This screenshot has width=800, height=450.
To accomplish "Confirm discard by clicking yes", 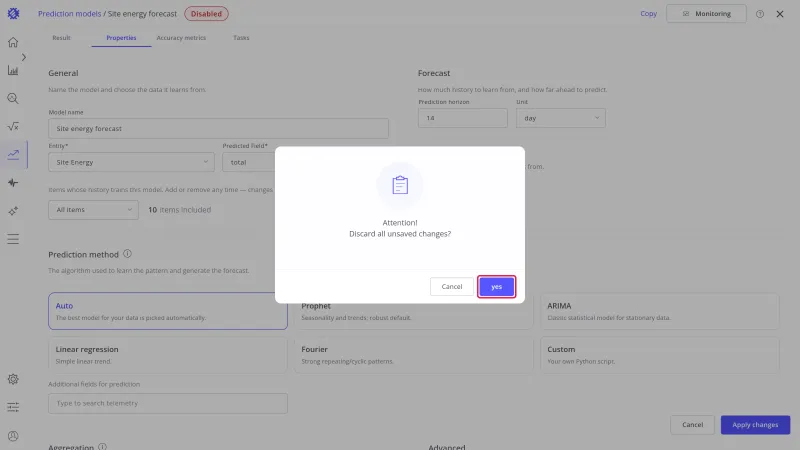I will pyautogui.click(x=496, y=287).
